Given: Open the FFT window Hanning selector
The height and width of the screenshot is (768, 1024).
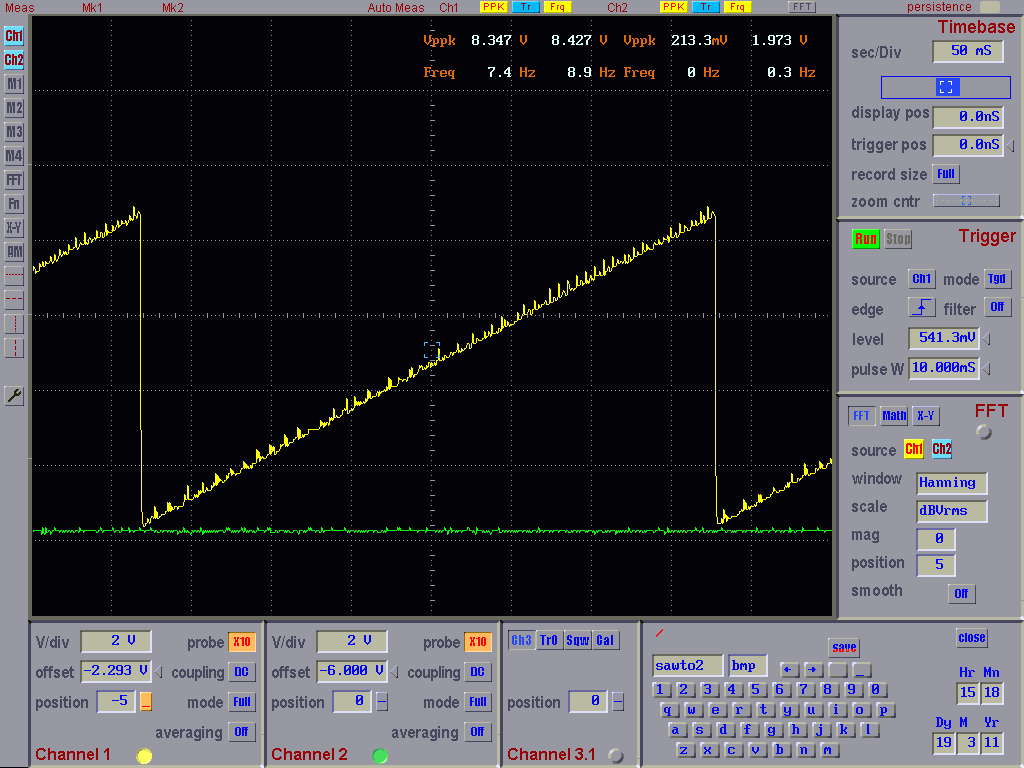Looking at the screenshot, I should (x=952, y=483).
